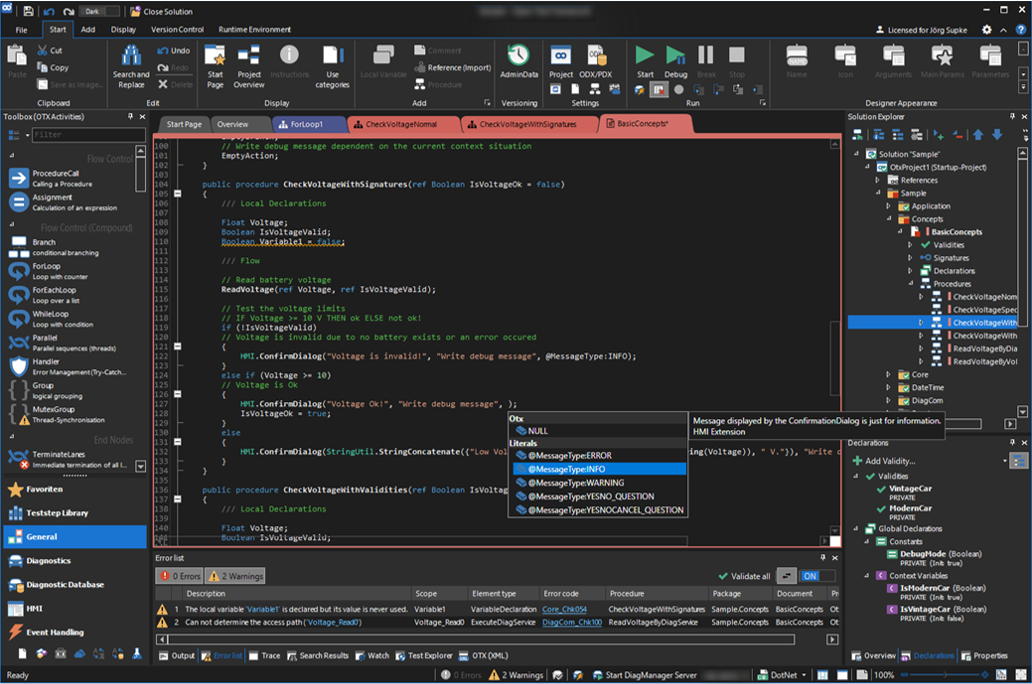This screenshot has height=684, width=1032.
Task: Select @MessageType:INFO from the literals popup
Action: tap(570, 468)
